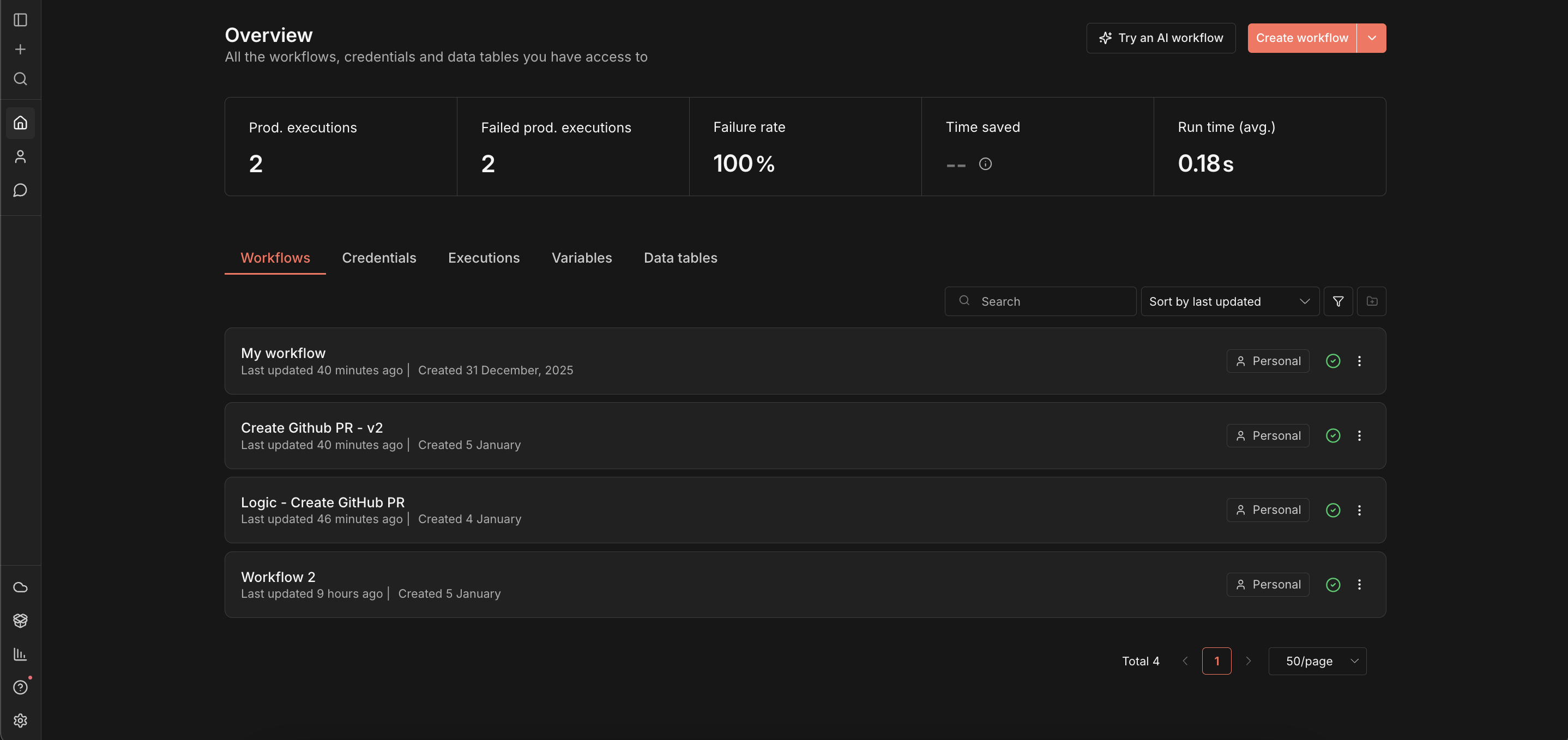Open Insights via the bar chart sidebar icon

point(20,654)
